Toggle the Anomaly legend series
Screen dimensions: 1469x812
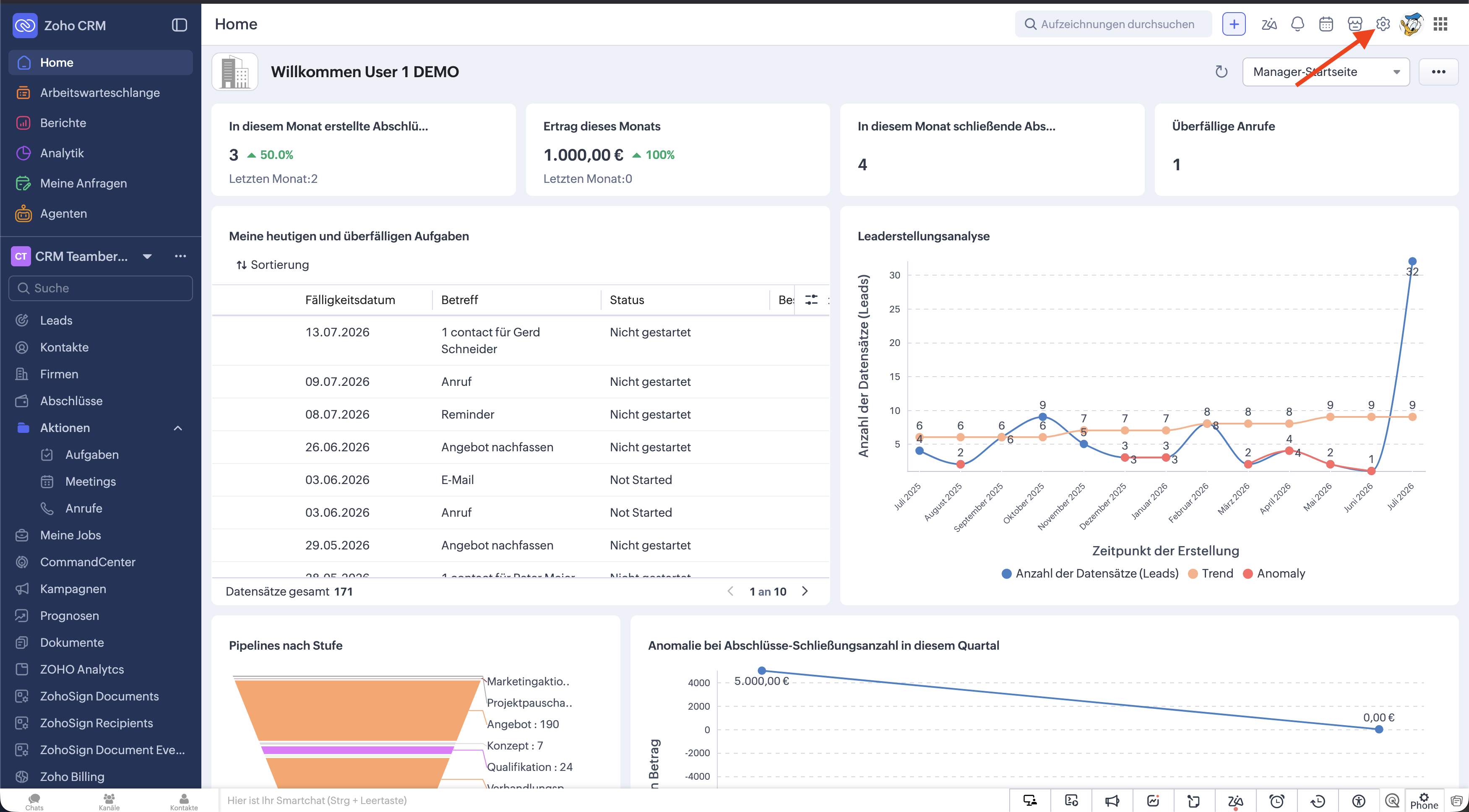[1274, 573]
